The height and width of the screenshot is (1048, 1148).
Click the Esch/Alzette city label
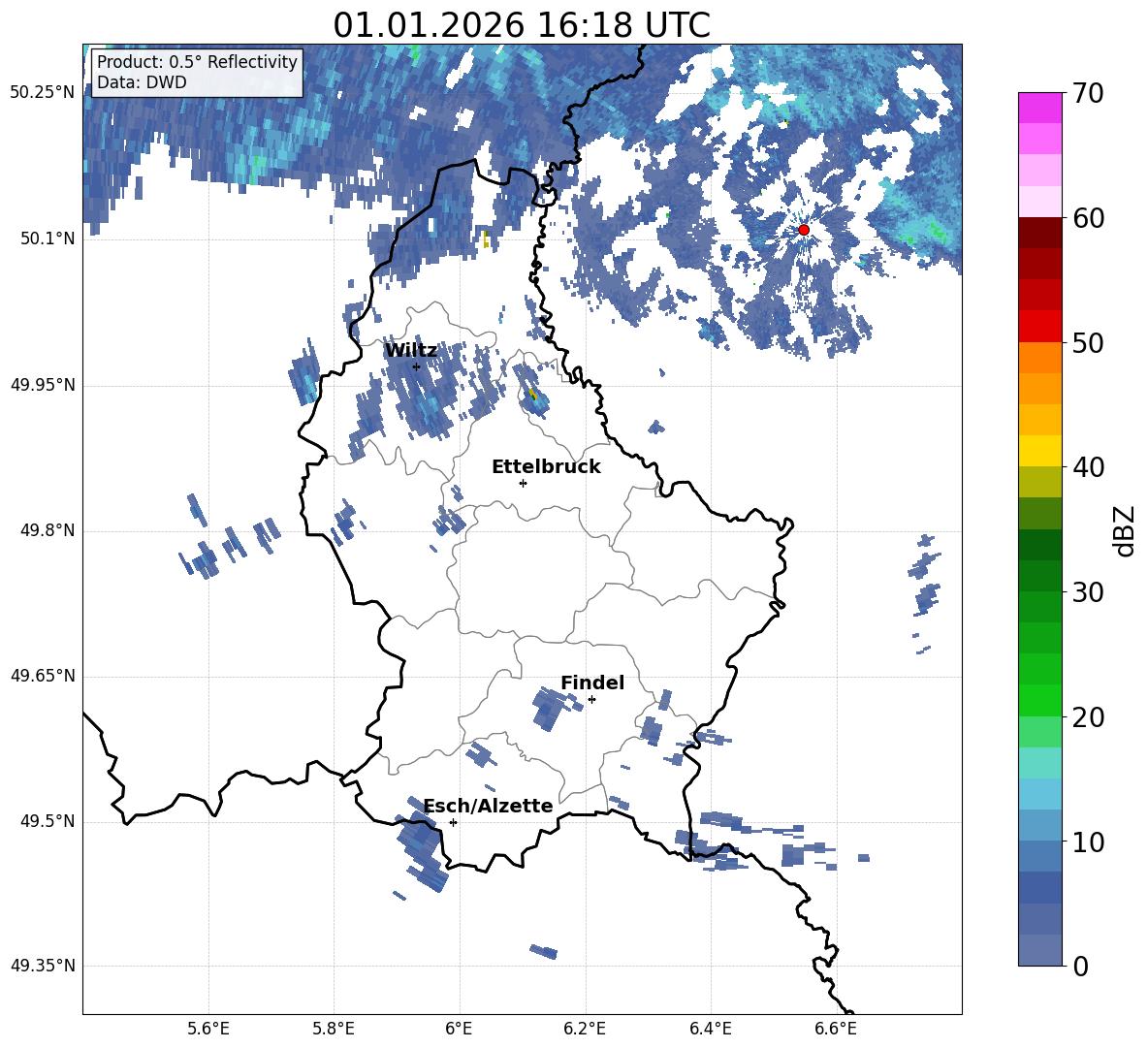[x=489, y=806]
